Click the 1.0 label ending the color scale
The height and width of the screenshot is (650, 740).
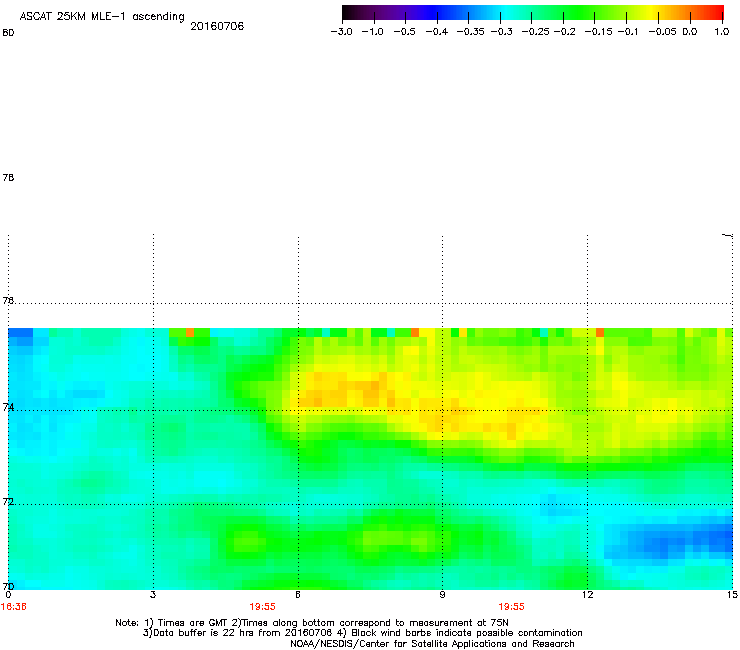point(722,32)
